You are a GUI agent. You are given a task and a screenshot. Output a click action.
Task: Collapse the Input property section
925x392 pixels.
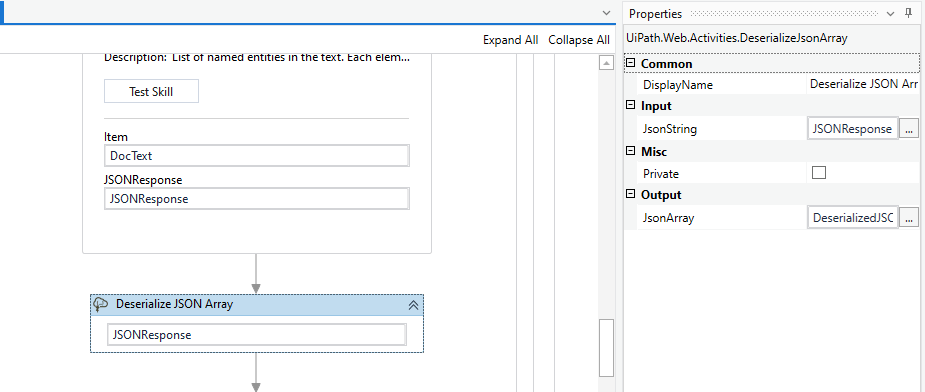click(x=631, y=106)
